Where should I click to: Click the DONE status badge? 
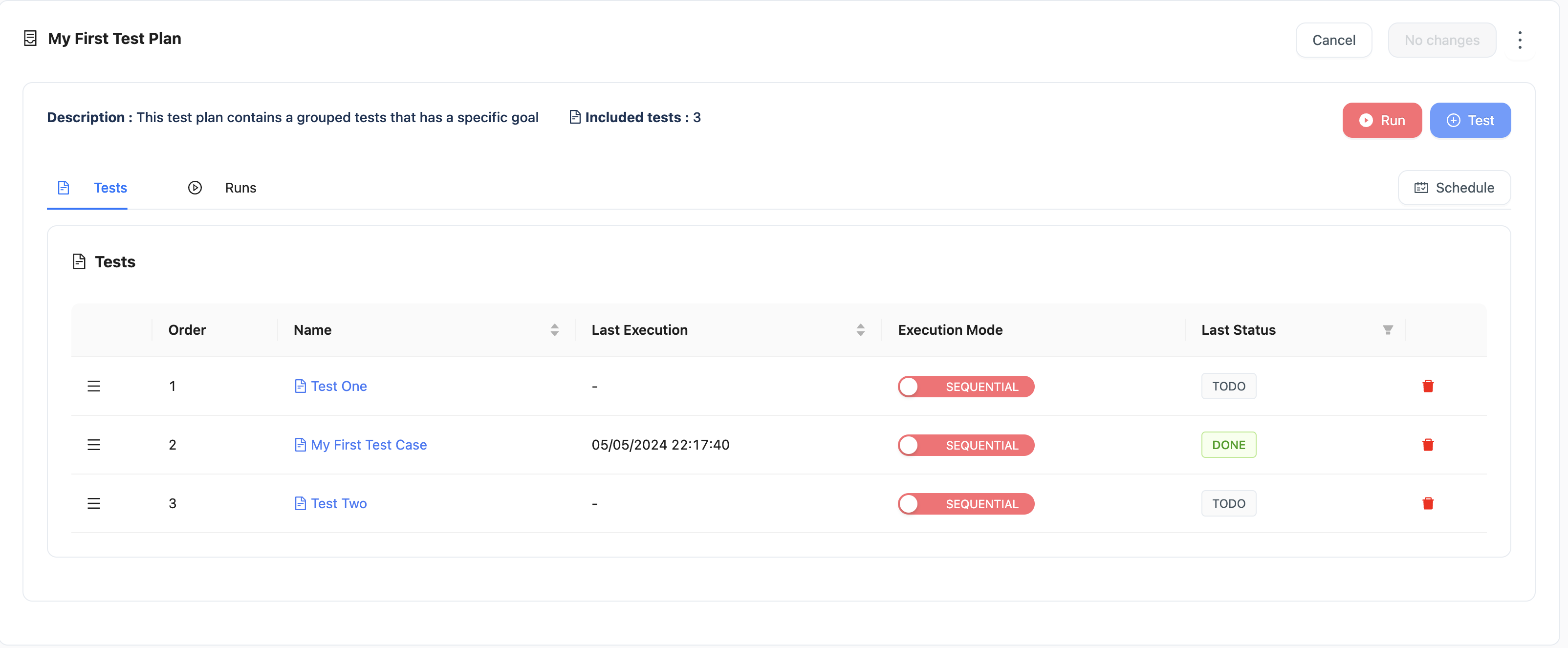point(1228,445)
